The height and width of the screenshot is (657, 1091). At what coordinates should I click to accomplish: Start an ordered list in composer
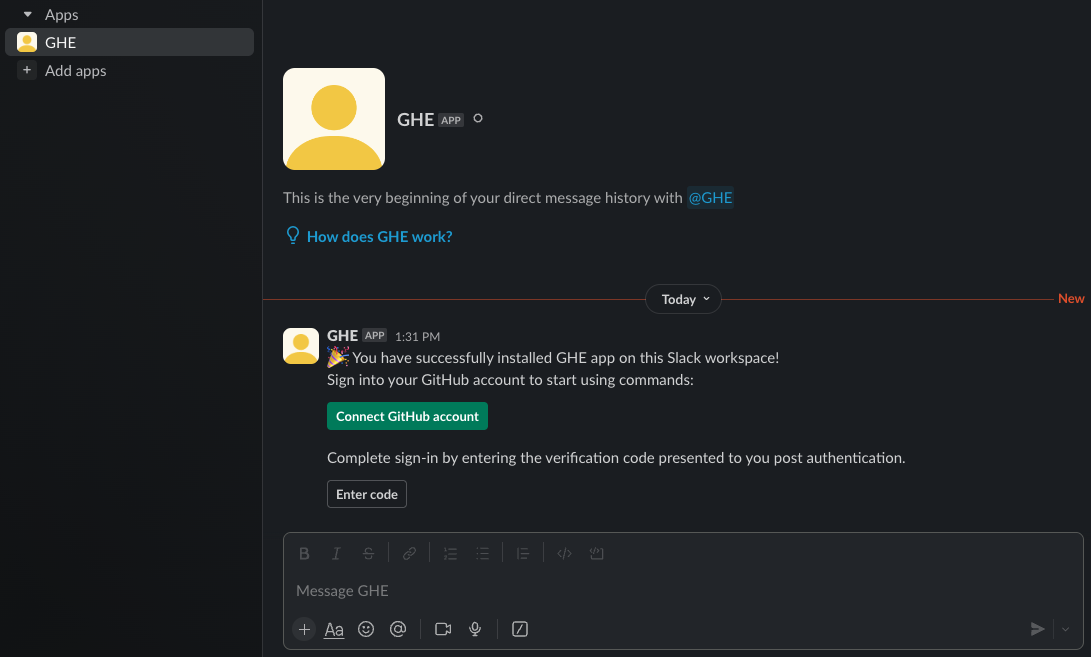tap(450, 553)
